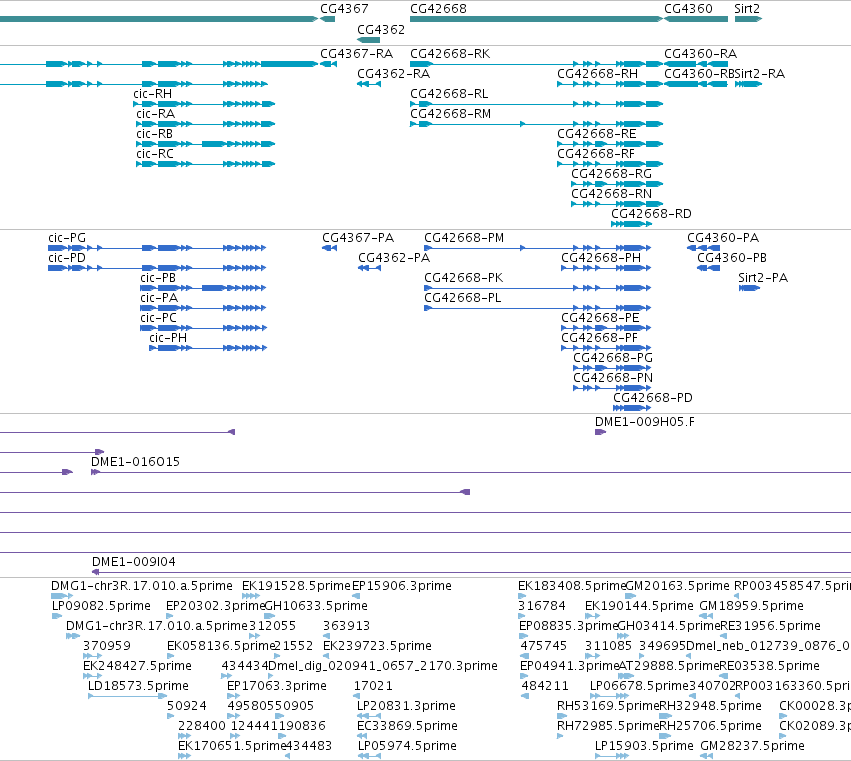This screenshot has height=761, width=851.
Task: Select transcript cic-RC
Action: 155,154
